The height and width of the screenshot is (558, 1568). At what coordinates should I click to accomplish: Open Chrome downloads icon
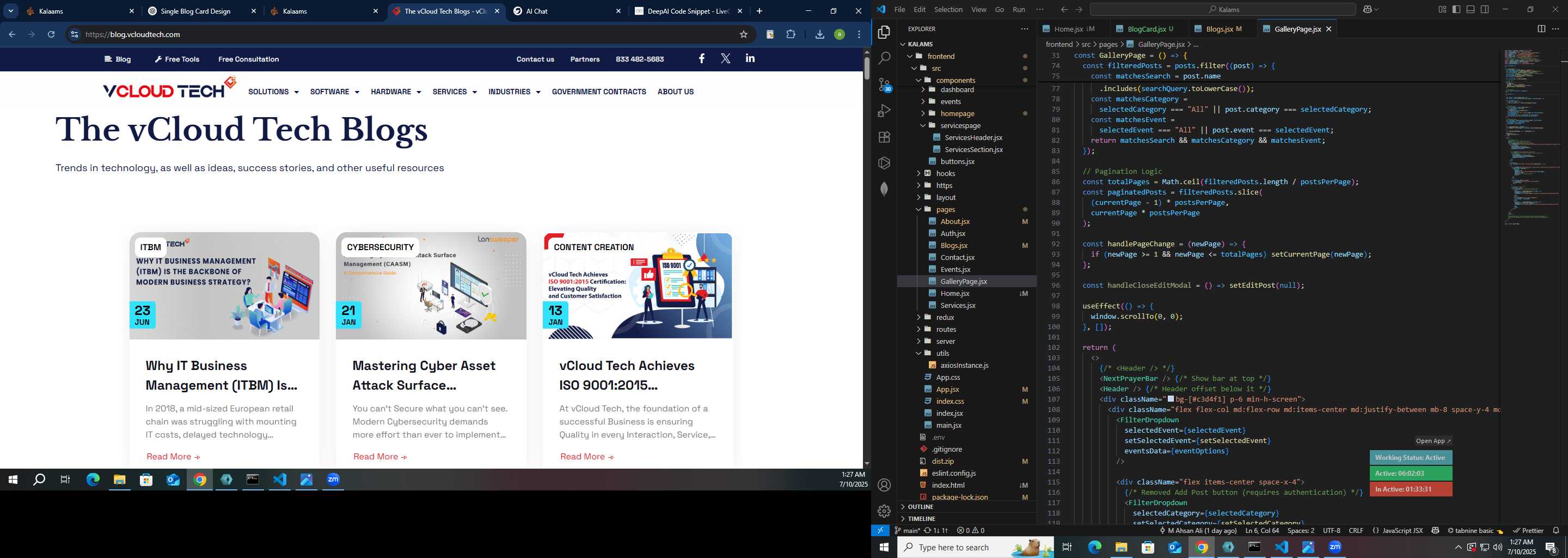(x=819, y=35)
